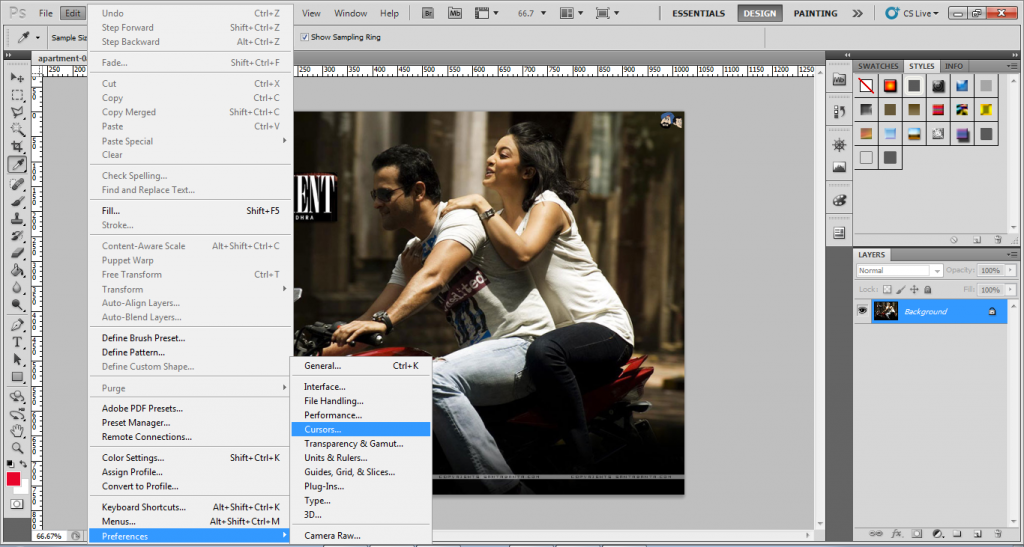
Task: Toggle Lock image pixels brush icon
Action: click(x=901, y=289)
